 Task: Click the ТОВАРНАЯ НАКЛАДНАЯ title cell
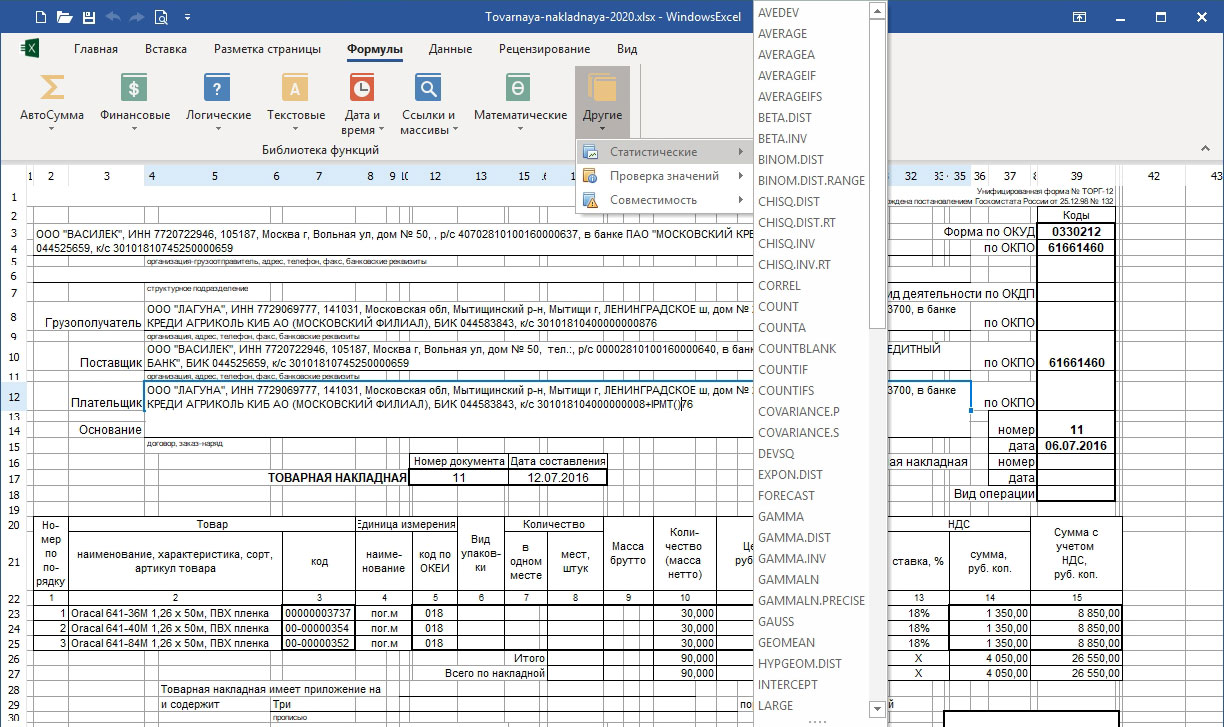(x=338, y=478)
